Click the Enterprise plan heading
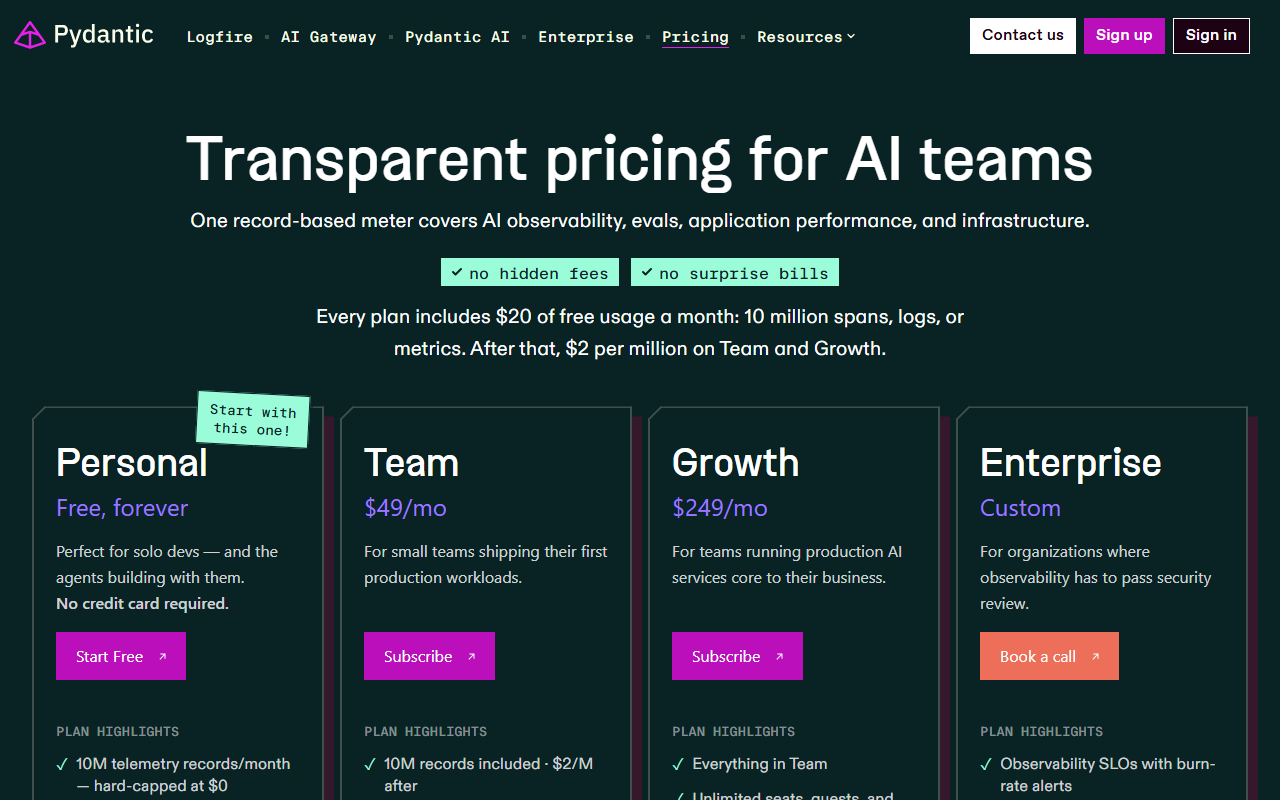The width and height of the screenshot is (1280, 800). [x=1071, y=463]
